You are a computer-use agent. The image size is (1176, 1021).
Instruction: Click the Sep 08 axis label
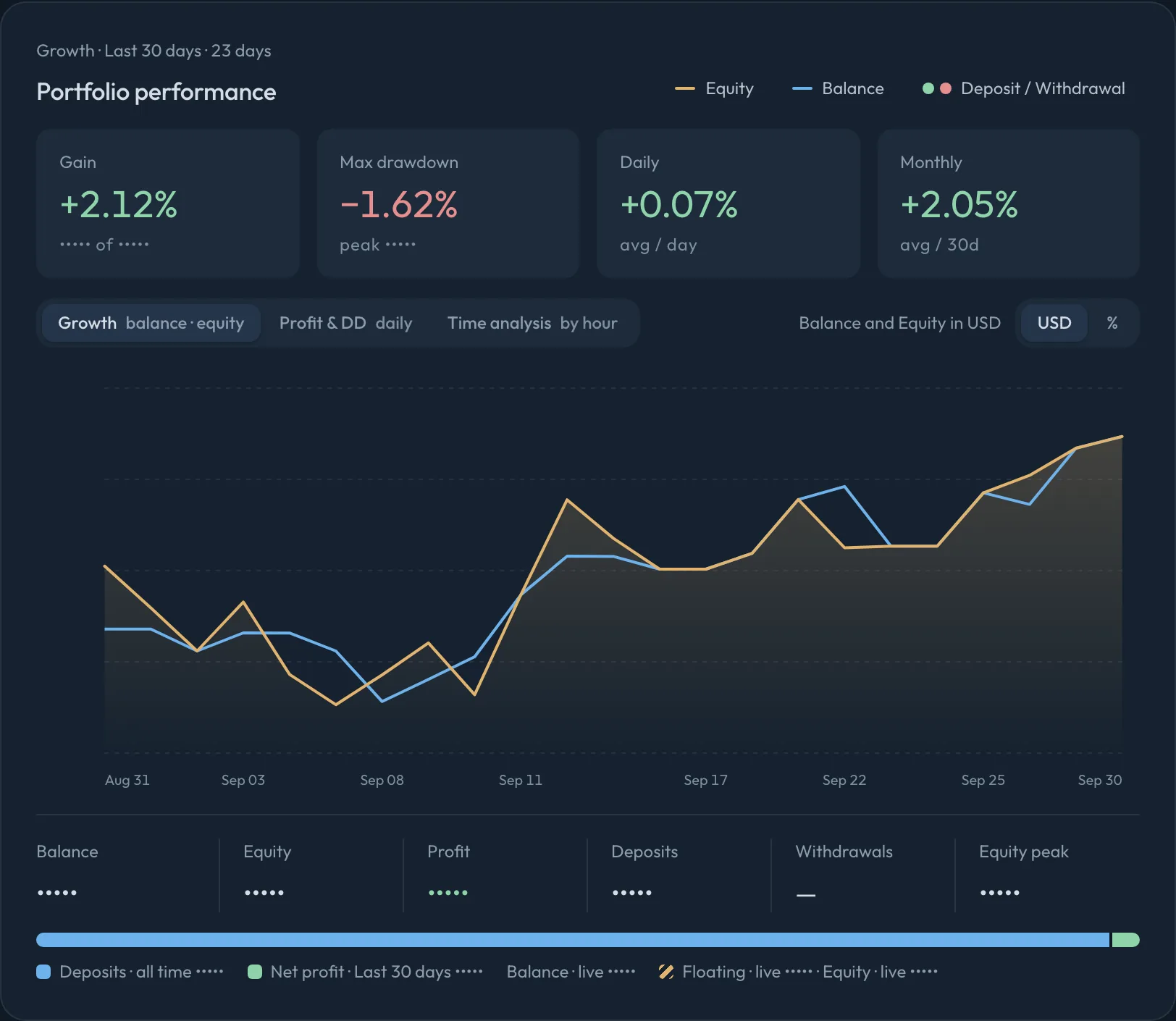pyautogui.click(x=382, y=780)
